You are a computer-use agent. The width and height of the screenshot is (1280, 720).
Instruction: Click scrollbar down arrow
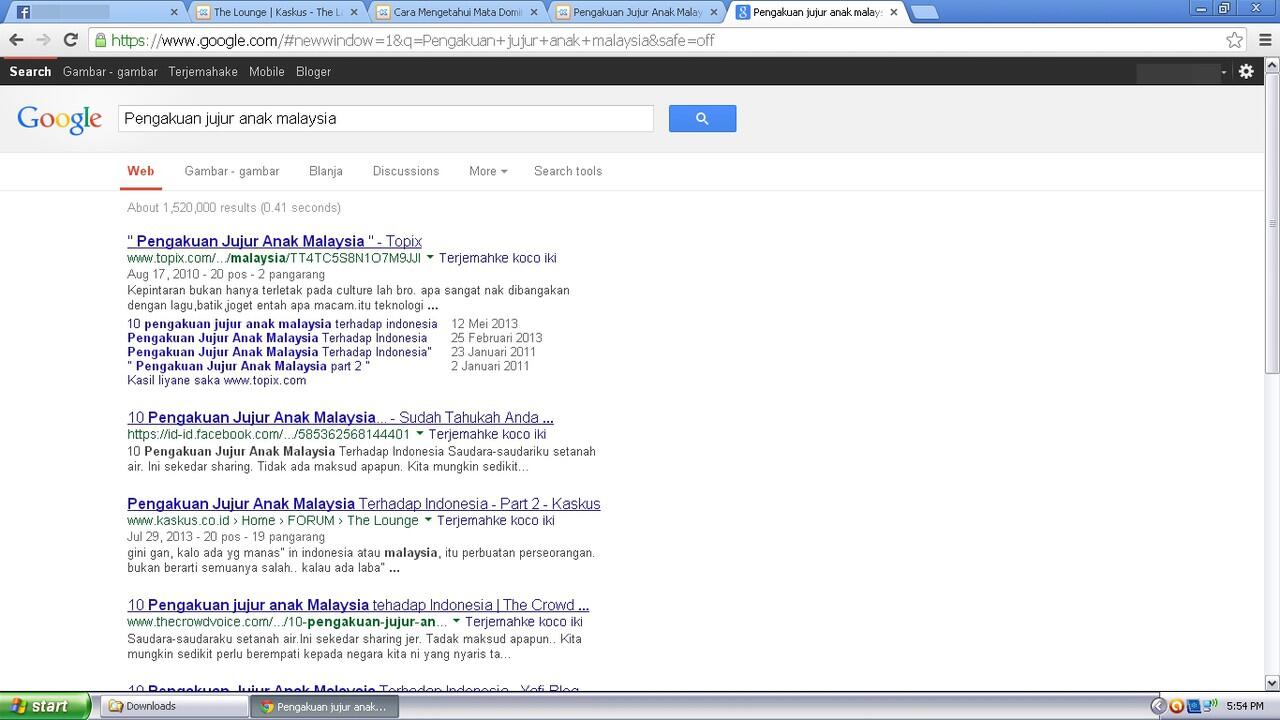tap(1272, 683)
